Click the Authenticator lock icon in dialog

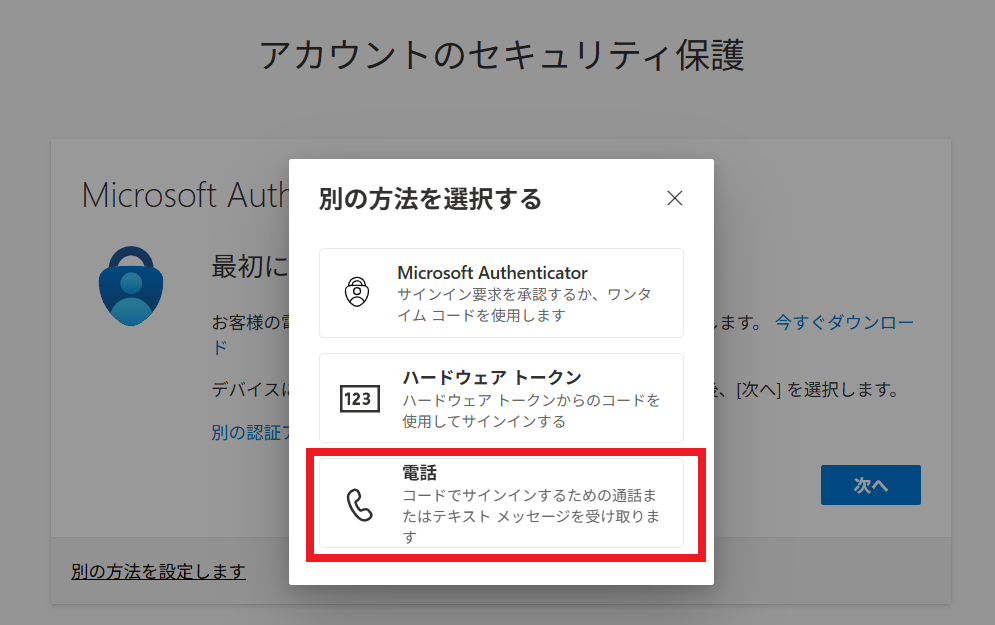pyautogui.click(x=357, y=292)
